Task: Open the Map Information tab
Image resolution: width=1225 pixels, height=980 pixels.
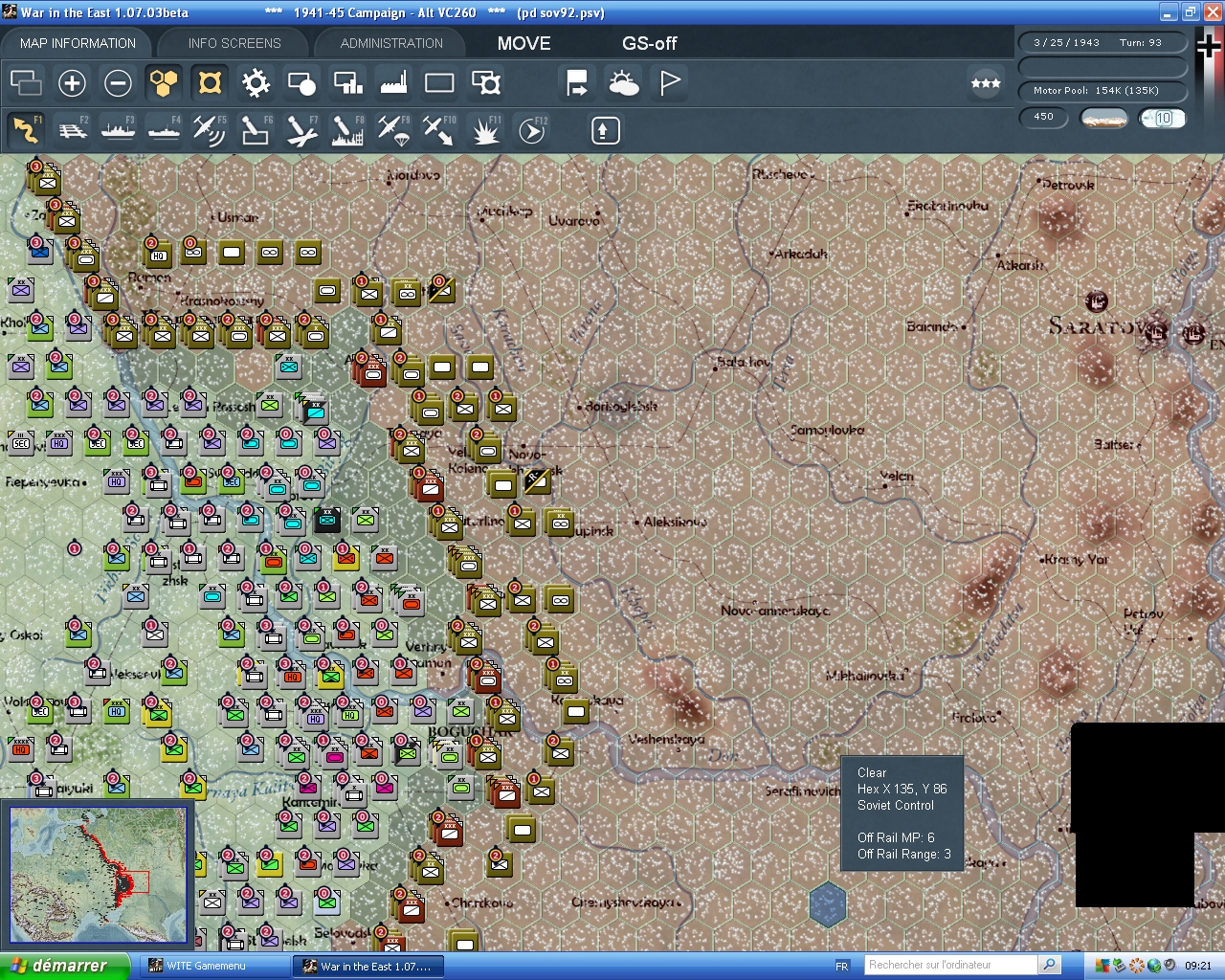Action: tap(78, 43)
